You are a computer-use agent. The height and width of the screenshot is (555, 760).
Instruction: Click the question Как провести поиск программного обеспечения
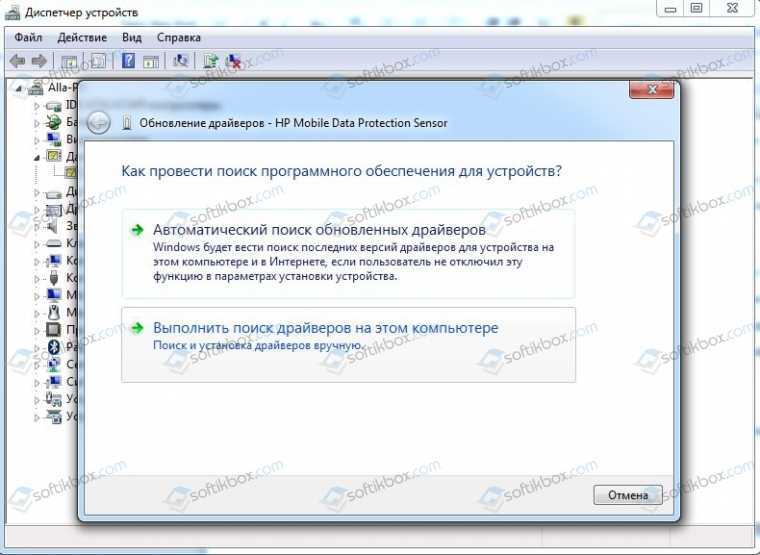(x=341, y=171)
